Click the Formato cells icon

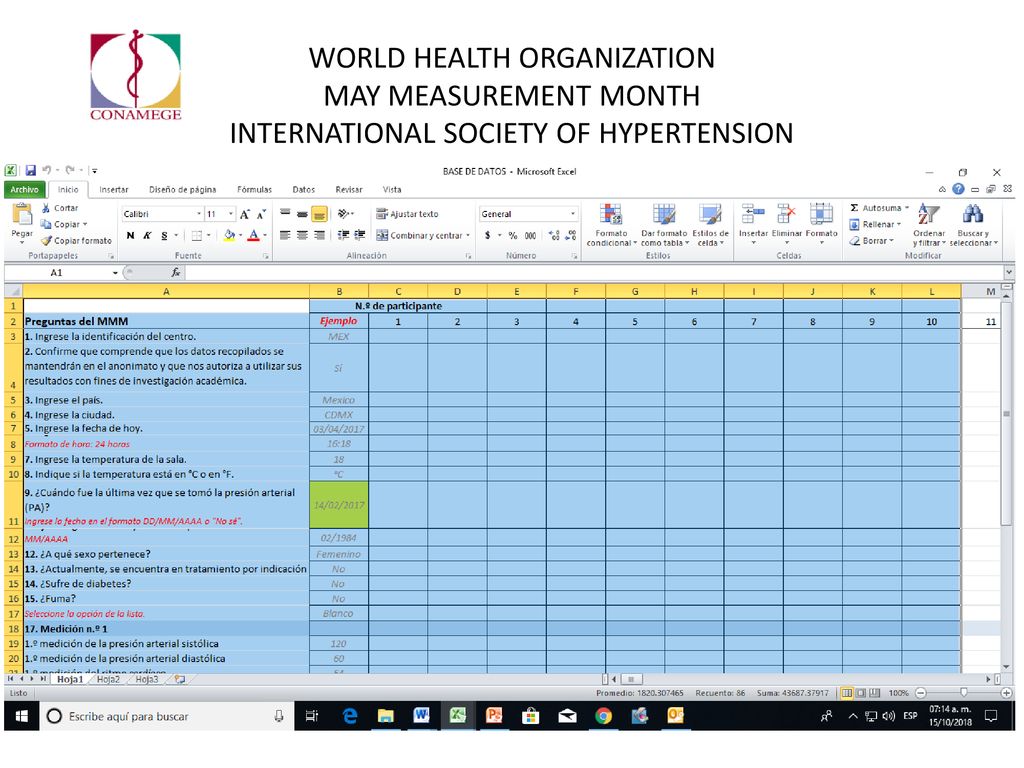click(821, 214)
